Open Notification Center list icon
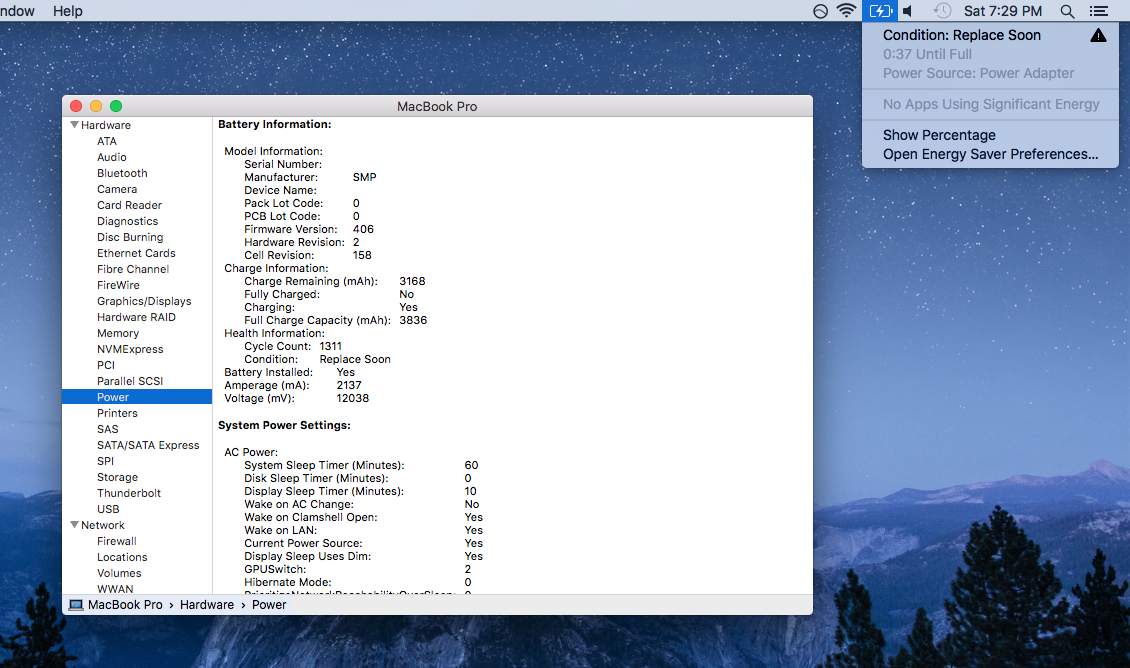The image size is (1130, 668). click(x=1098, y=11)
